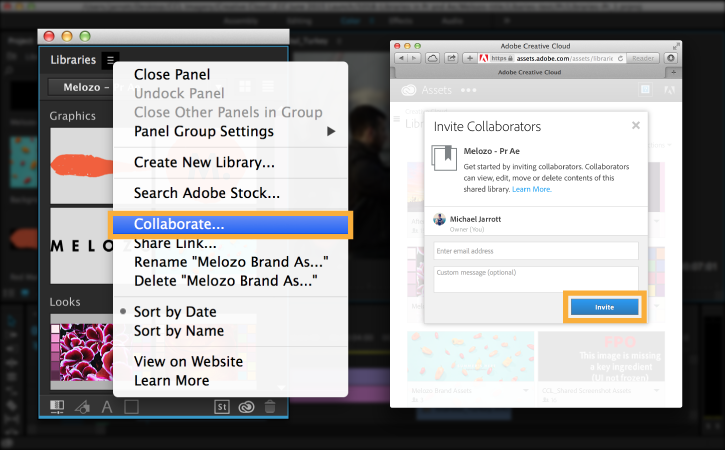Click the Creative Cloud logo beside Assets
This screenshot has height=450, width=725.
(x=408, y=90)
